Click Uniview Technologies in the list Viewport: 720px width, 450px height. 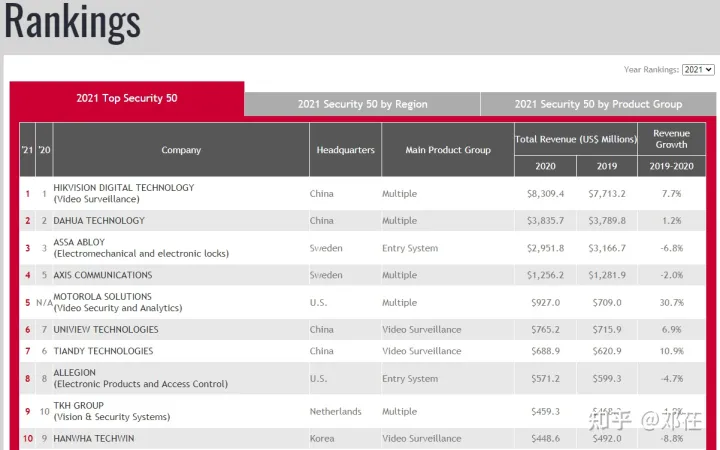[x=105, y=330]
